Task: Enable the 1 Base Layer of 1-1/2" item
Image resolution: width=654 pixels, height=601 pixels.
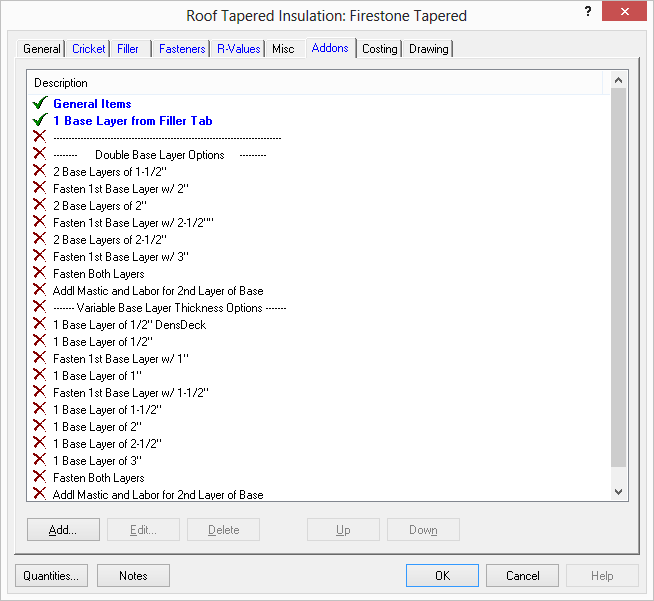Action: pos(39,409)
